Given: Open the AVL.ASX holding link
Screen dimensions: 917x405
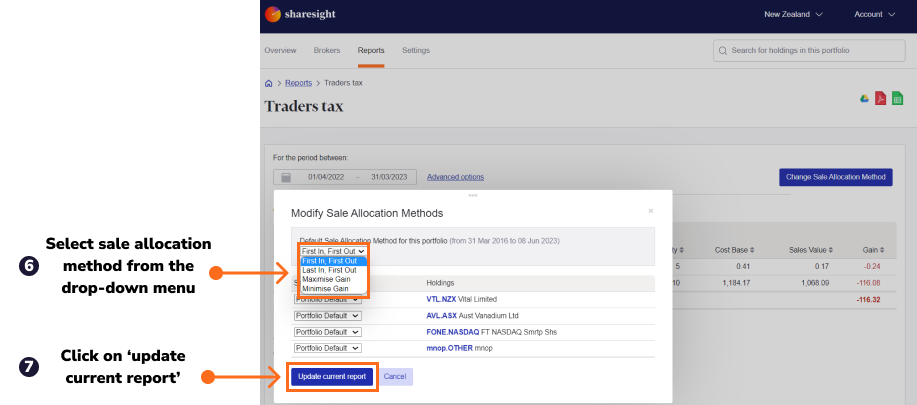Looking at the screenshot, I should [442, 316].
